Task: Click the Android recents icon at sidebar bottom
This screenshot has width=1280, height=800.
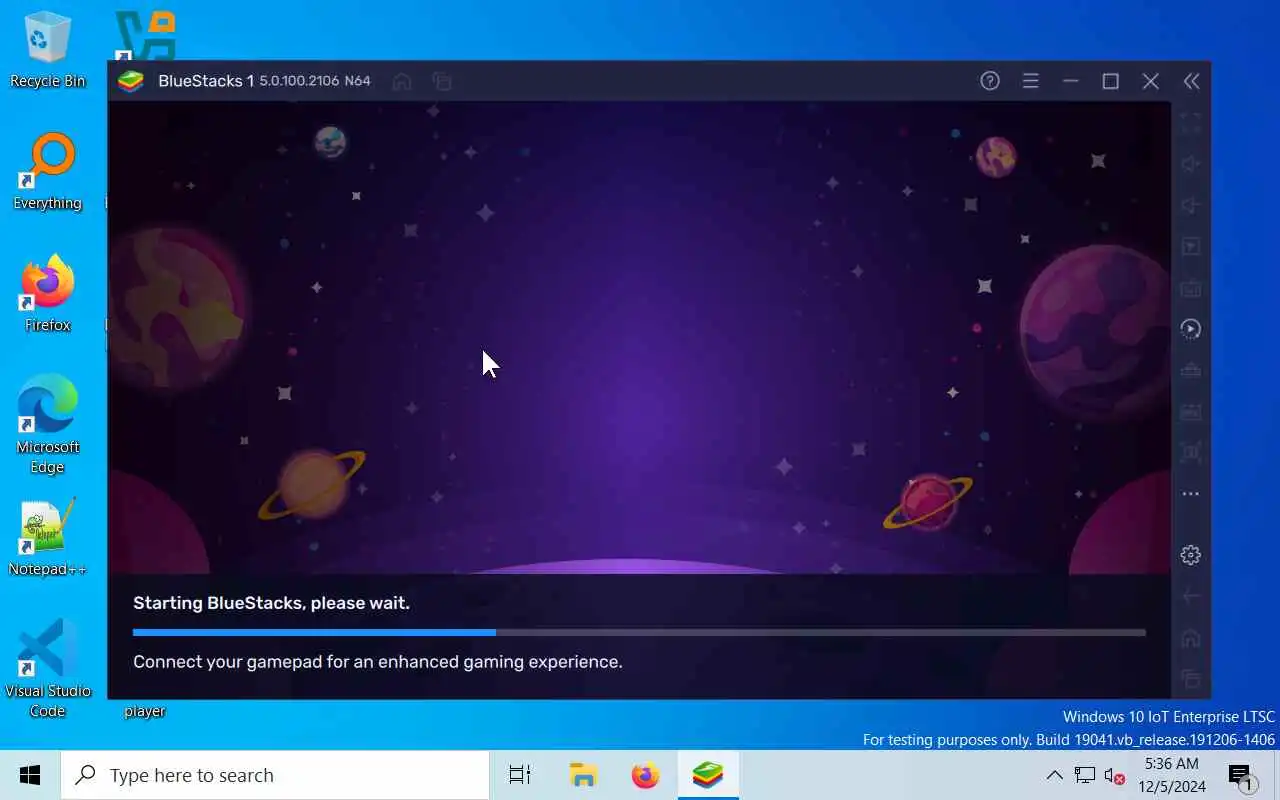Action: tap(1190, 679)
